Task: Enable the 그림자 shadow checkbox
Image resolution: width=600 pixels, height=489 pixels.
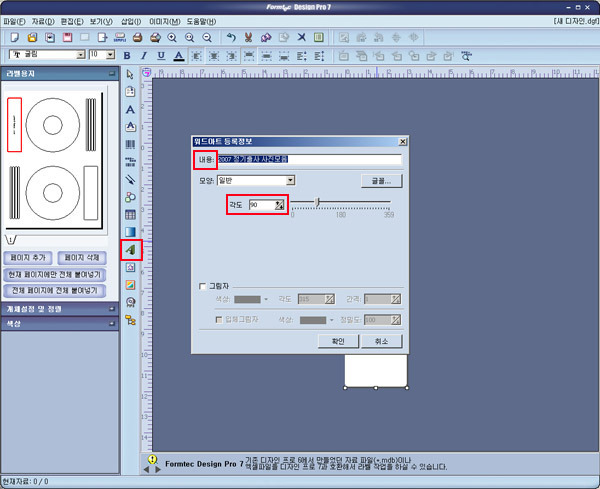Action: (203, 285)
